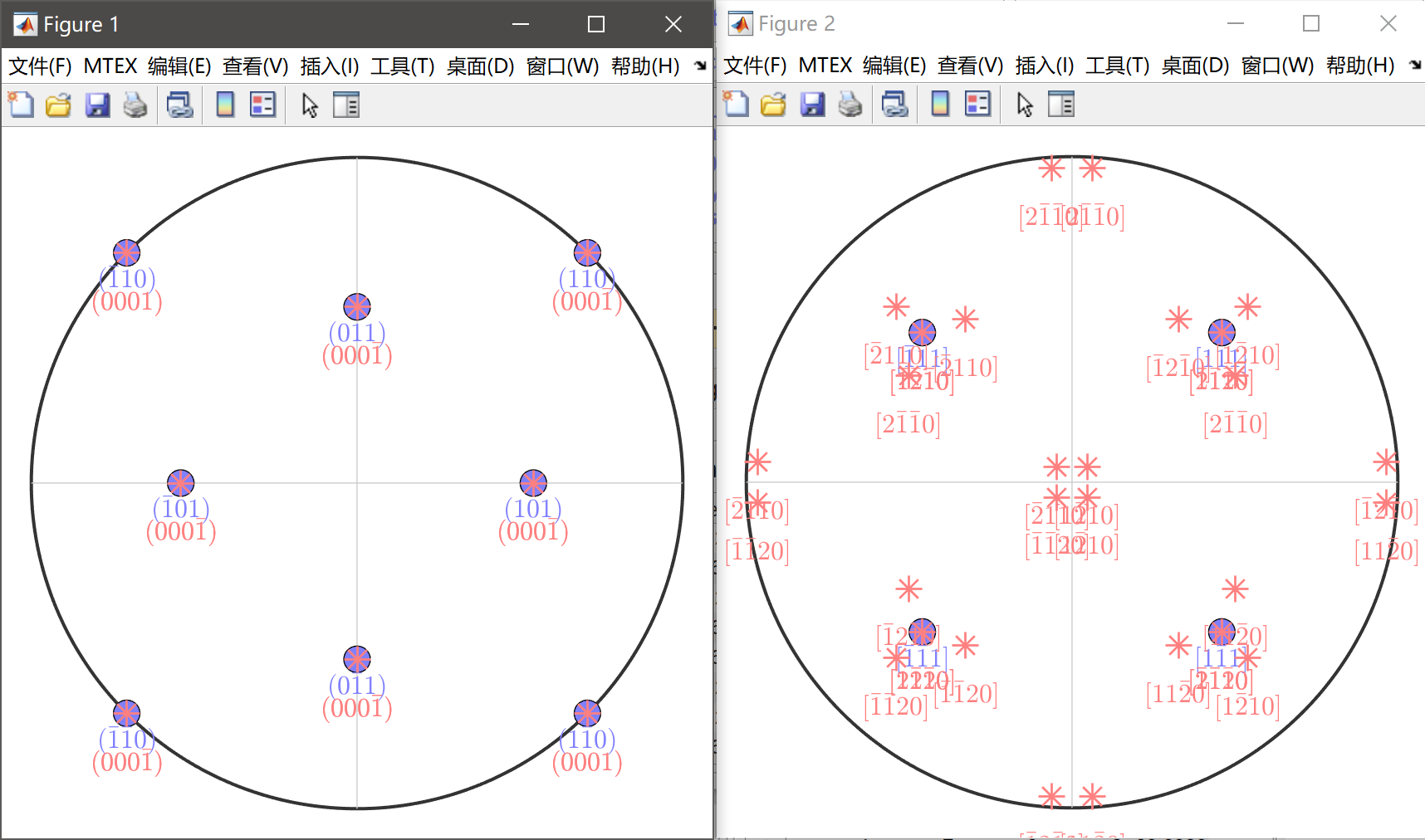Open 窗口(W) menu in Figure 1
Viewport: 1425px width, 840px height.
click(x=563, y=66)
